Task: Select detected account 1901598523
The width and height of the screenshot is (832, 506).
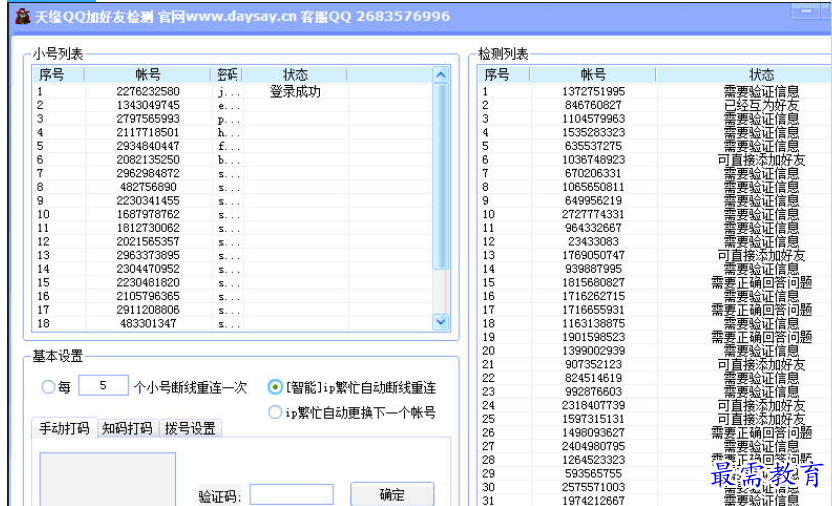Action: click(x=593, y=337)
